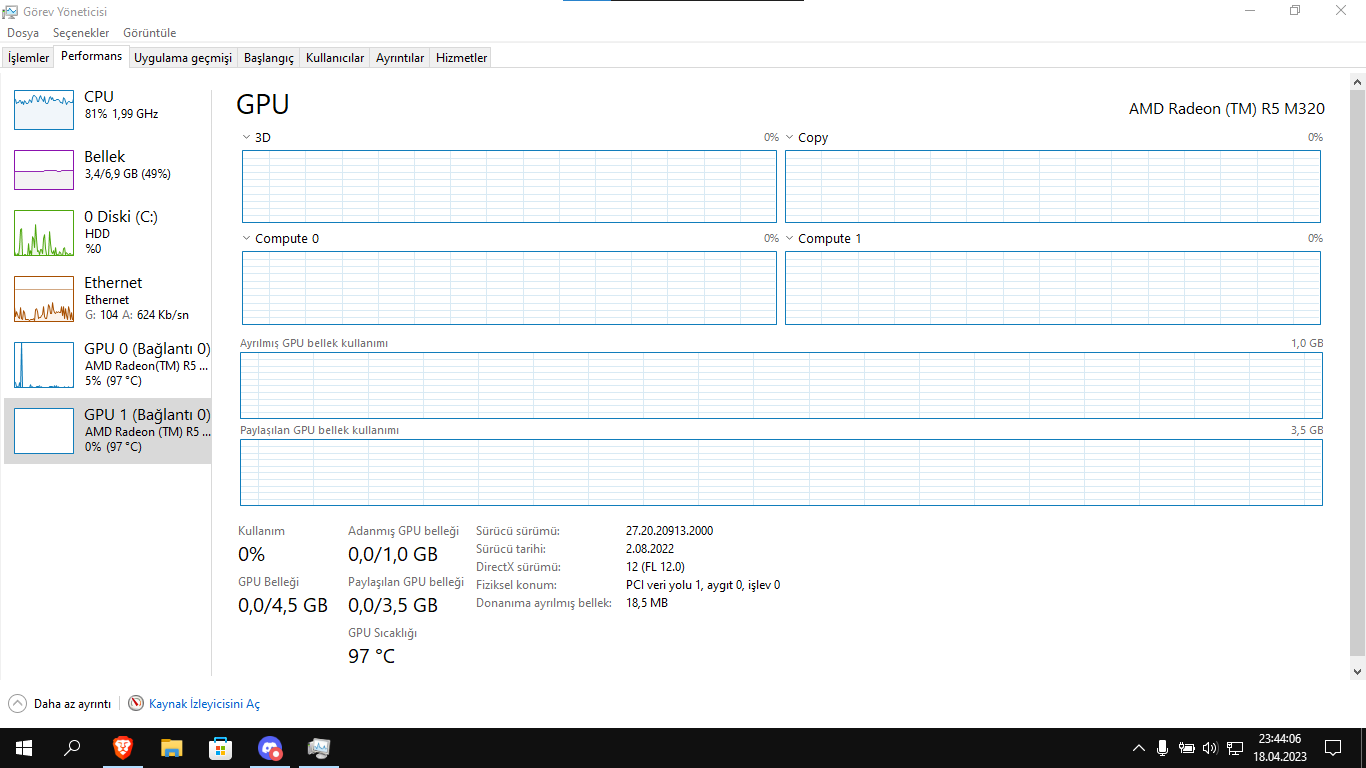Click the Paylaşılan GPU bellek kullanımı graph
Viewport: 1366px width, 768px height.
point(781,472)
